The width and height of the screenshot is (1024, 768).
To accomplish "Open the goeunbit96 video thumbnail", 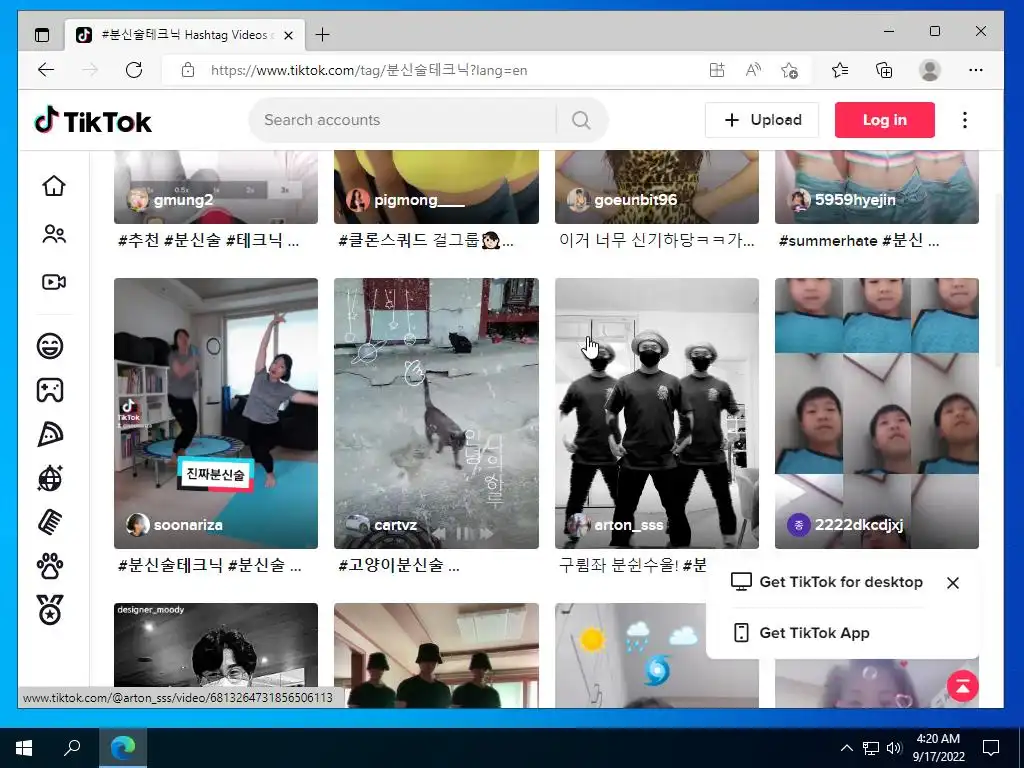I will pyautogui.click(x=657, y=187).
